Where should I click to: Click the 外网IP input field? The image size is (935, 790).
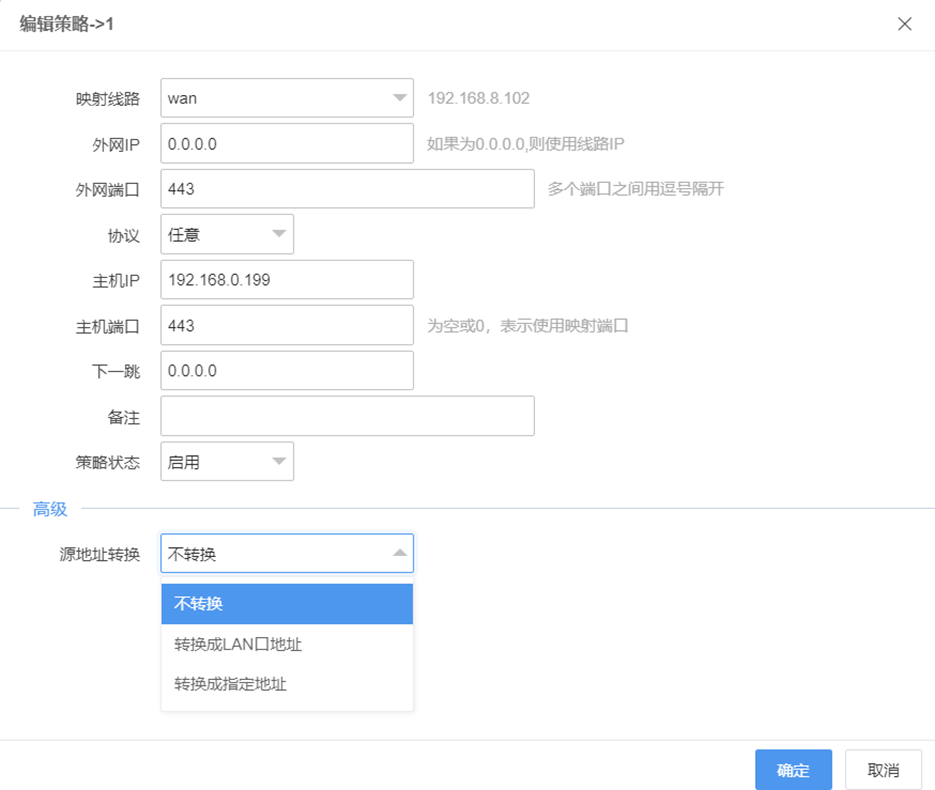(286, 143)
